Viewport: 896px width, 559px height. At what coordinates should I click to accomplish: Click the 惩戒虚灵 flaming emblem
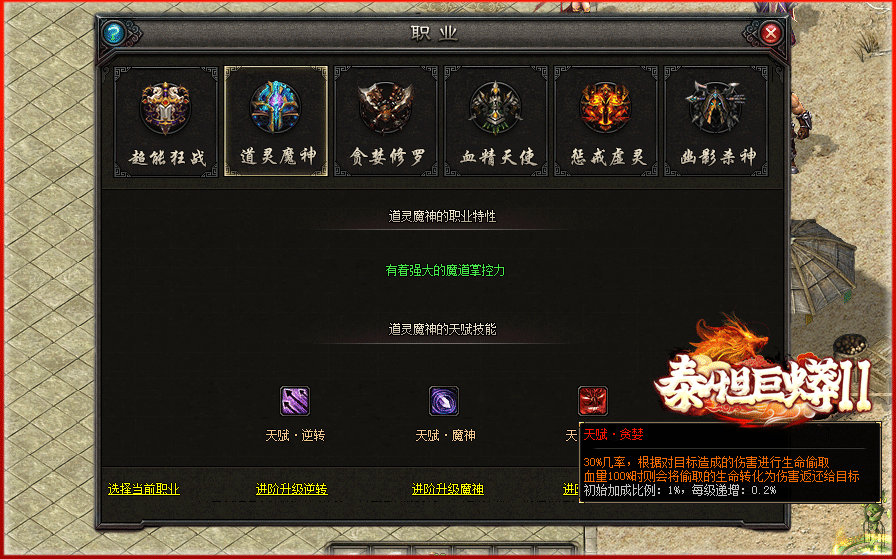coord(606,107)
